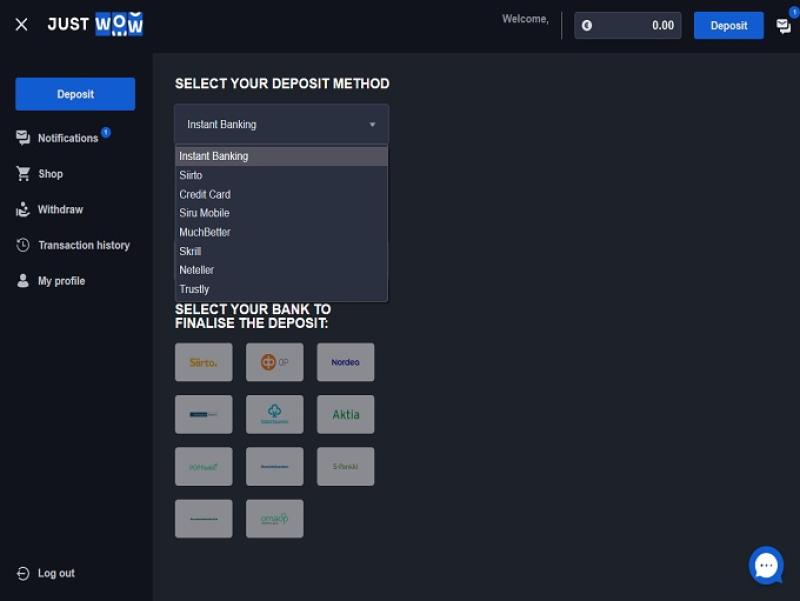Click the Notifications sidebar icon
The image size is (800, 601).
[x=23, y=138]
